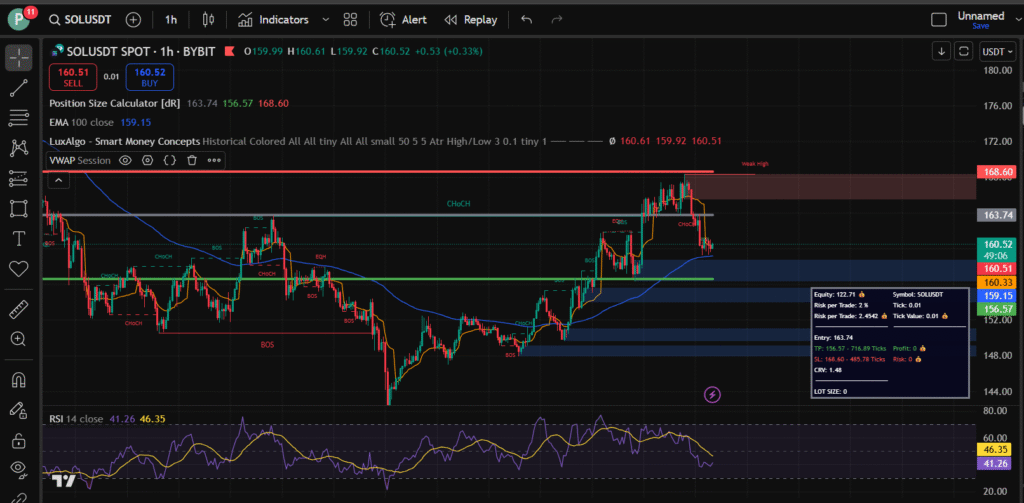Select LuxAlgo Smart Money Concepts legend

tap(125, 141)
